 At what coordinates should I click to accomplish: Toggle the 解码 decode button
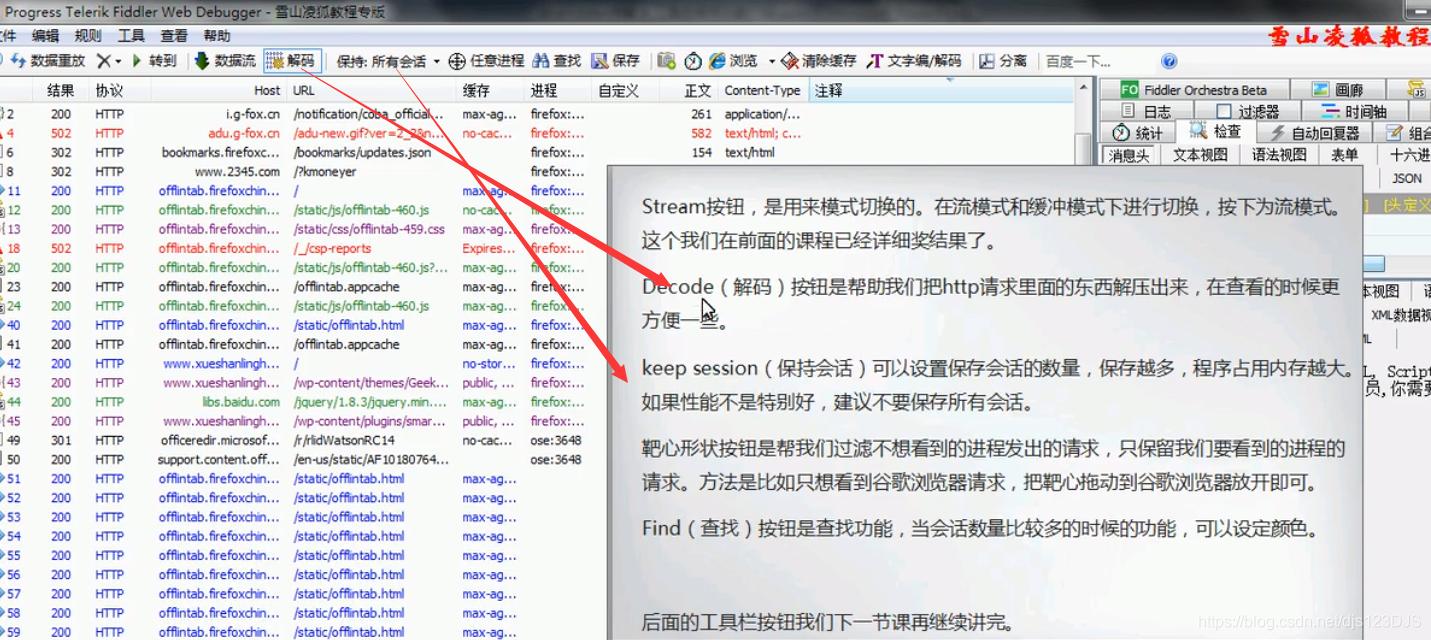[x=292, y=61]
